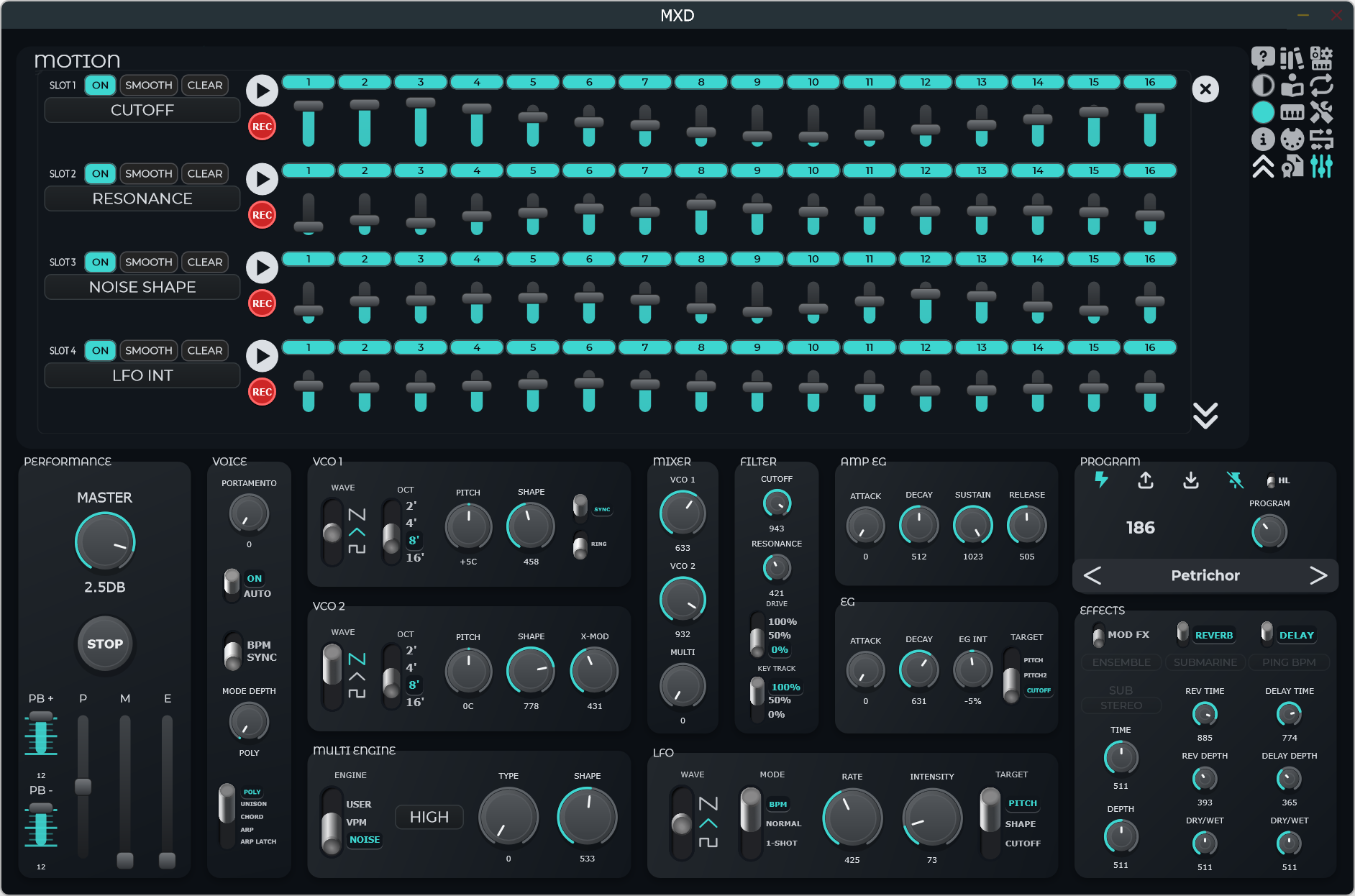Record motion for slot 3 Noise Shape

coord(262,303)
